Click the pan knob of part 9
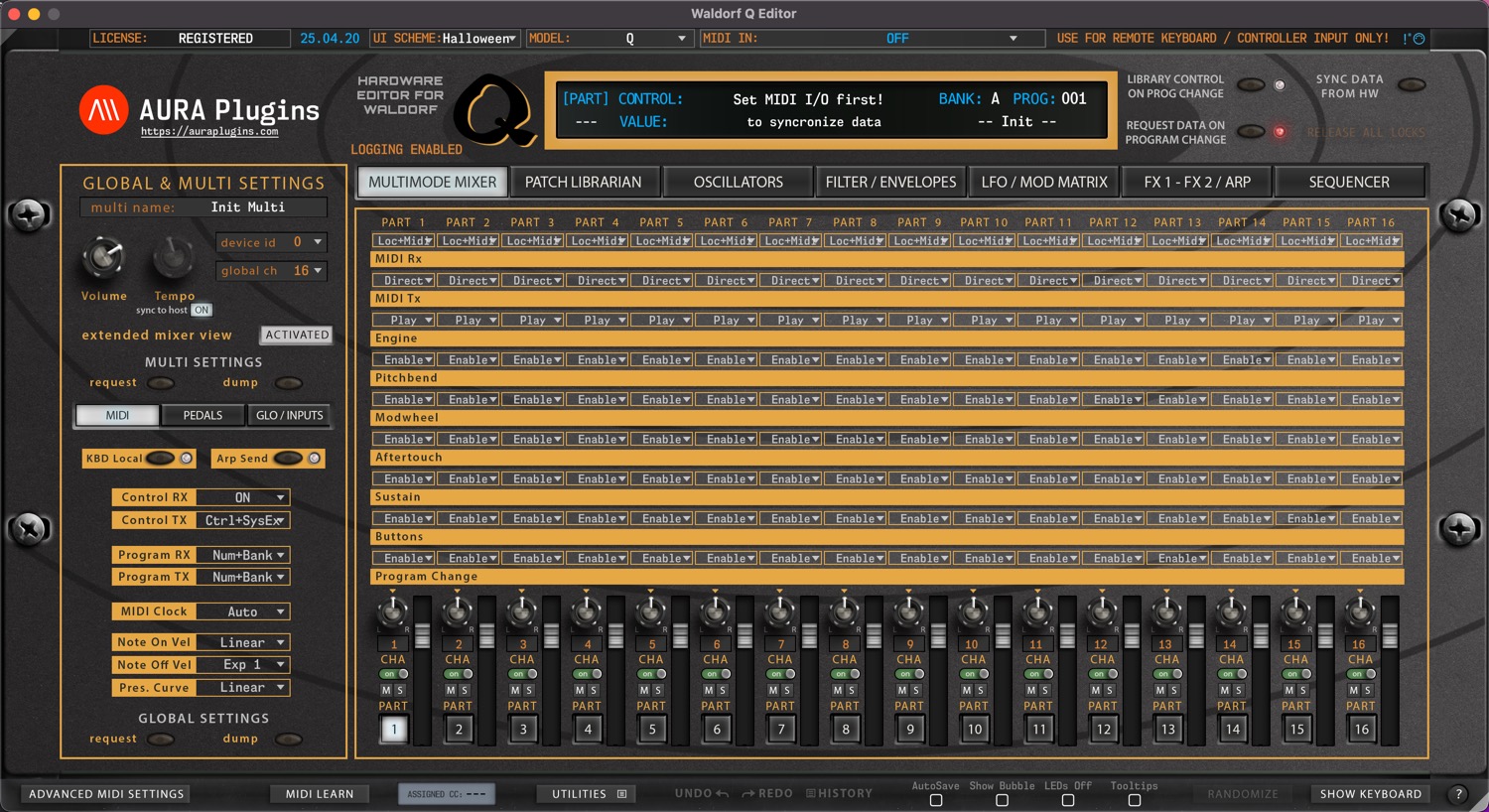 click(x=908, y=612)
